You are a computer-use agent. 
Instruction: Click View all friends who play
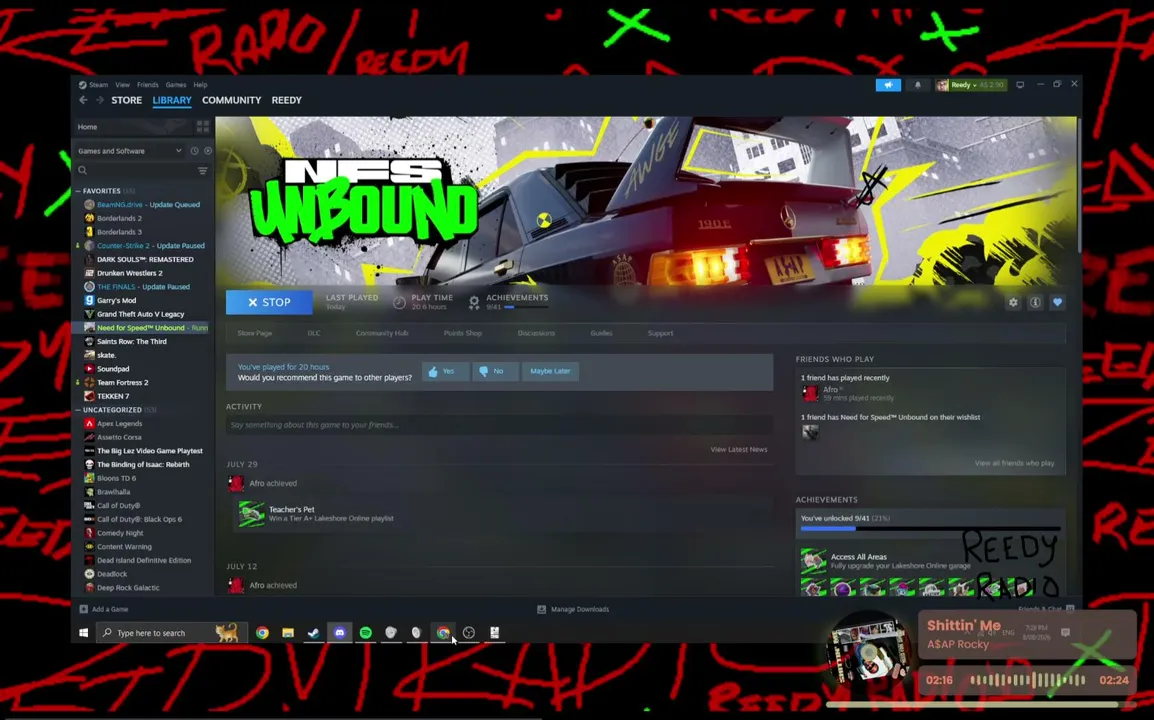click(1014, 463)
